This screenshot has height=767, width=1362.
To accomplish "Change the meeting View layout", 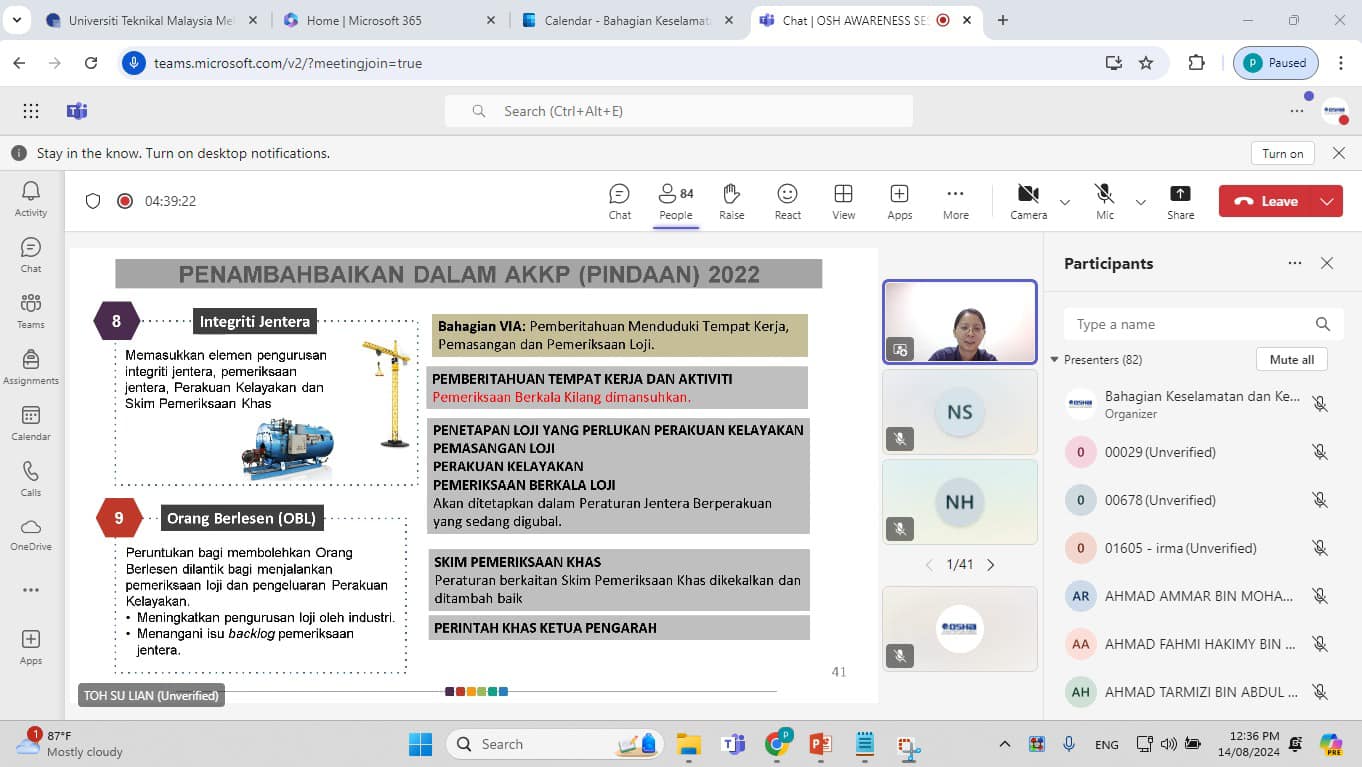I will pos(843,200).
